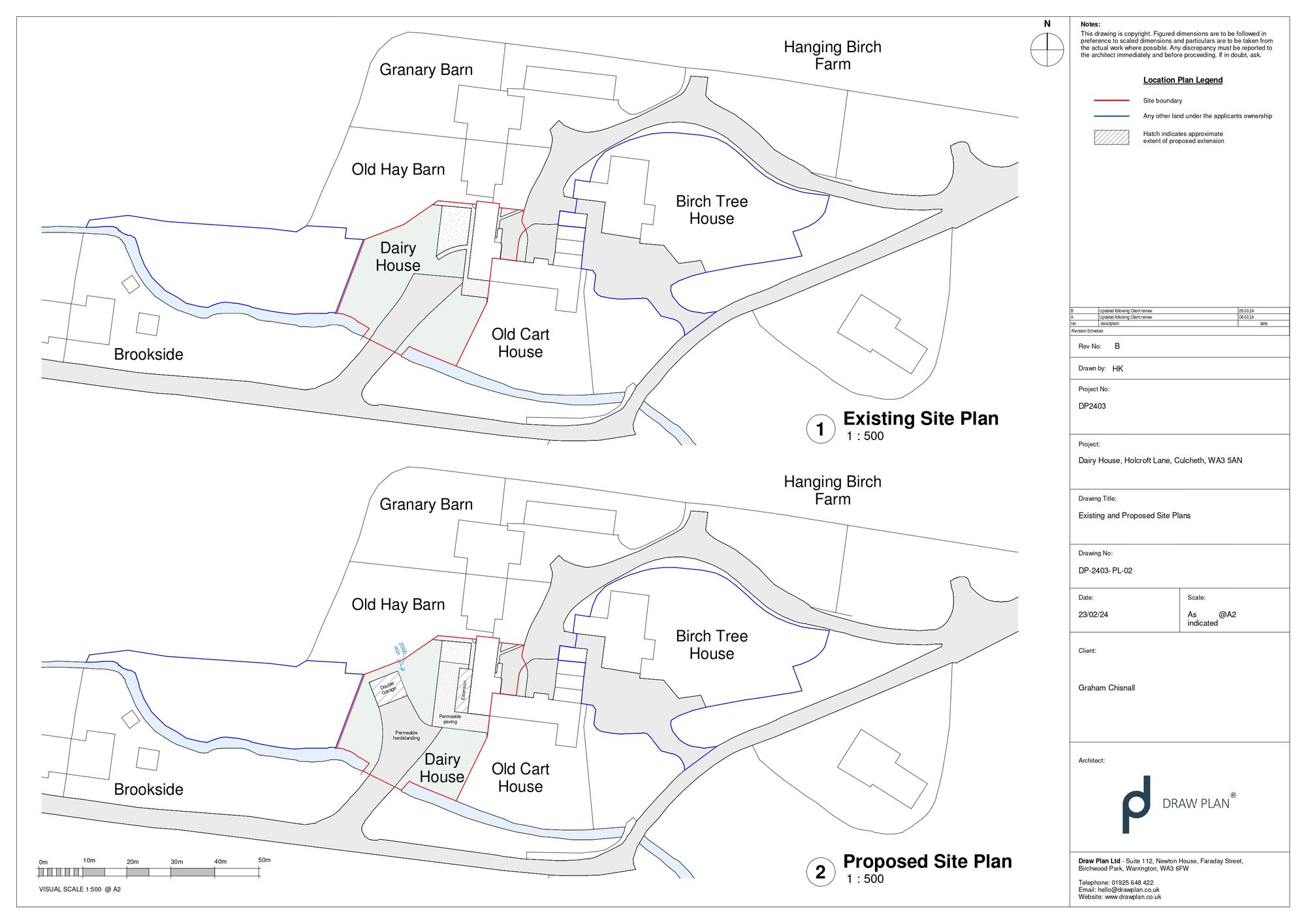1306x924 pixels.
Task: Click the '50m' scale bar mark
Action: pyautogui.click(x=264, y=860)
